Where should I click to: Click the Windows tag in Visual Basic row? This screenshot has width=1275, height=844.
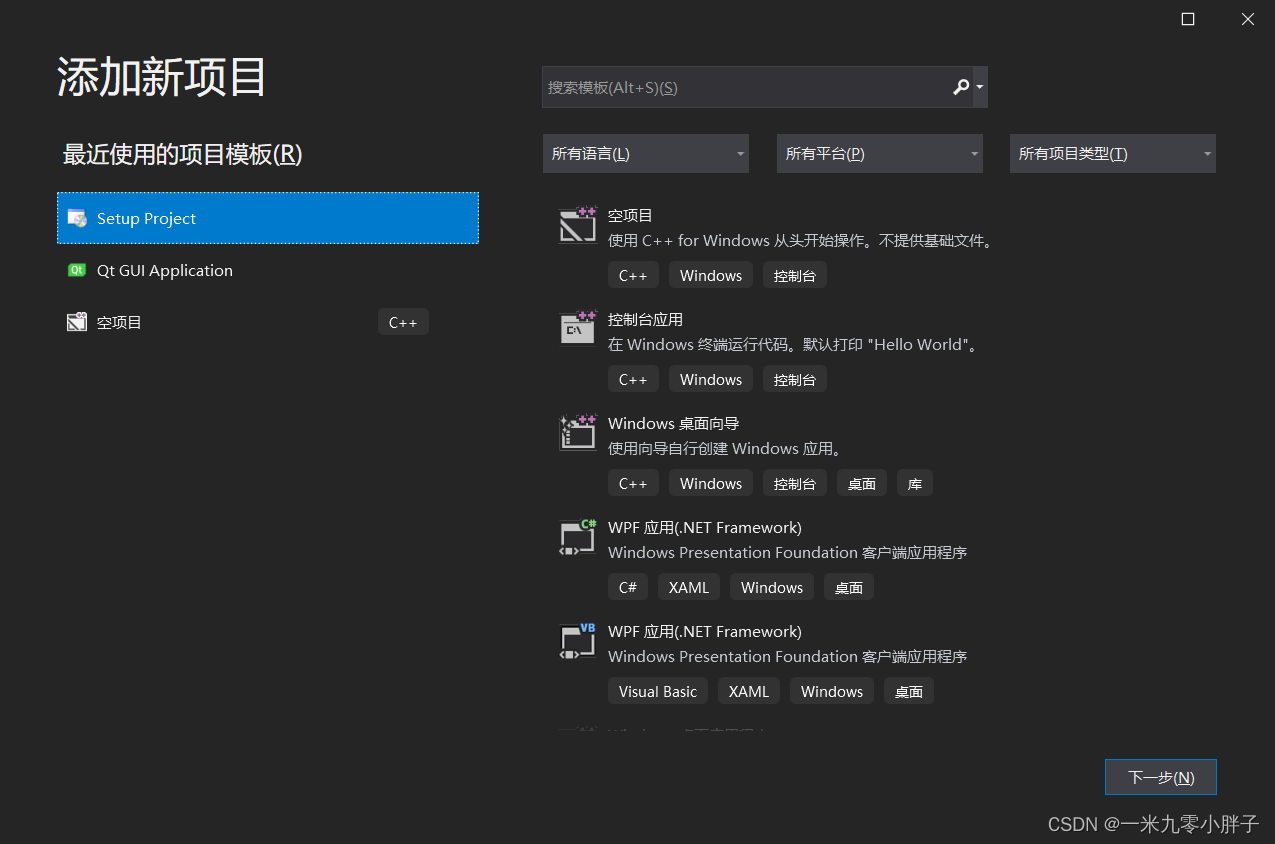tap(832, 691)
